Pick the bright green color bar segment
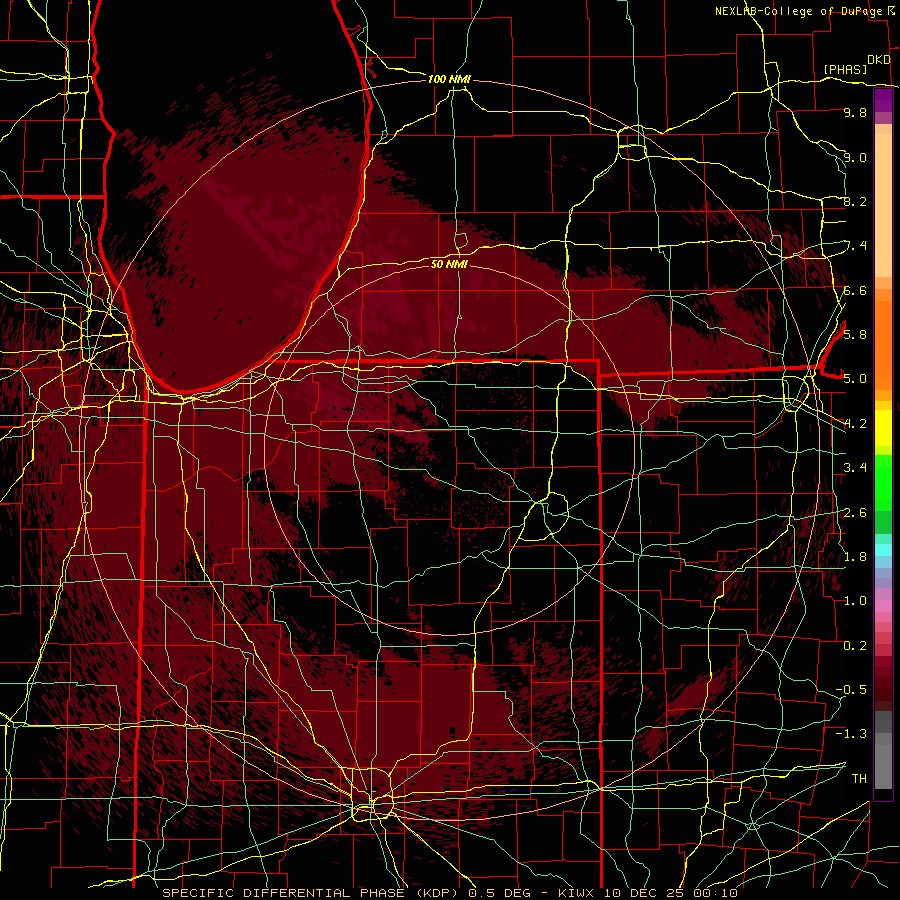 (x=883, y=483)
